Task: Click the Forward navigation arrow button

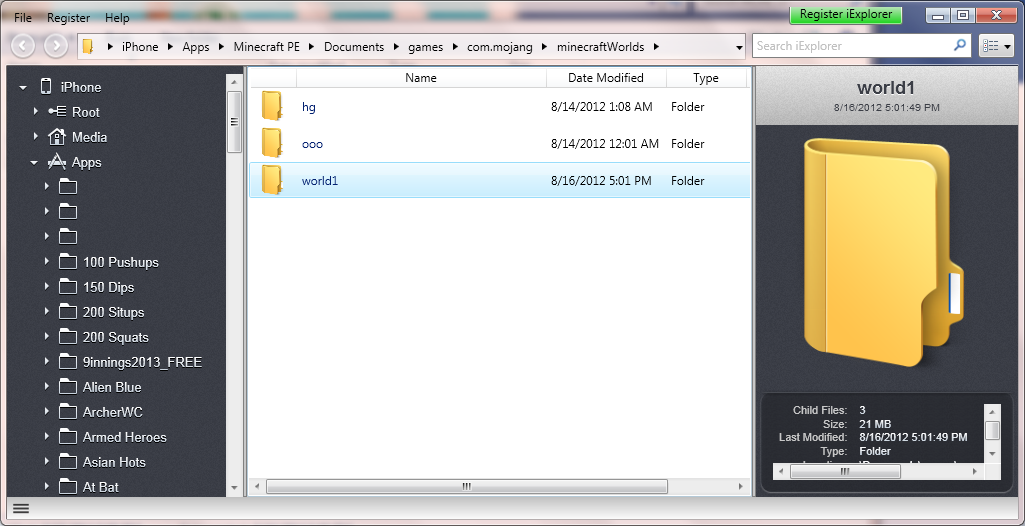Action: coord(56,45)
